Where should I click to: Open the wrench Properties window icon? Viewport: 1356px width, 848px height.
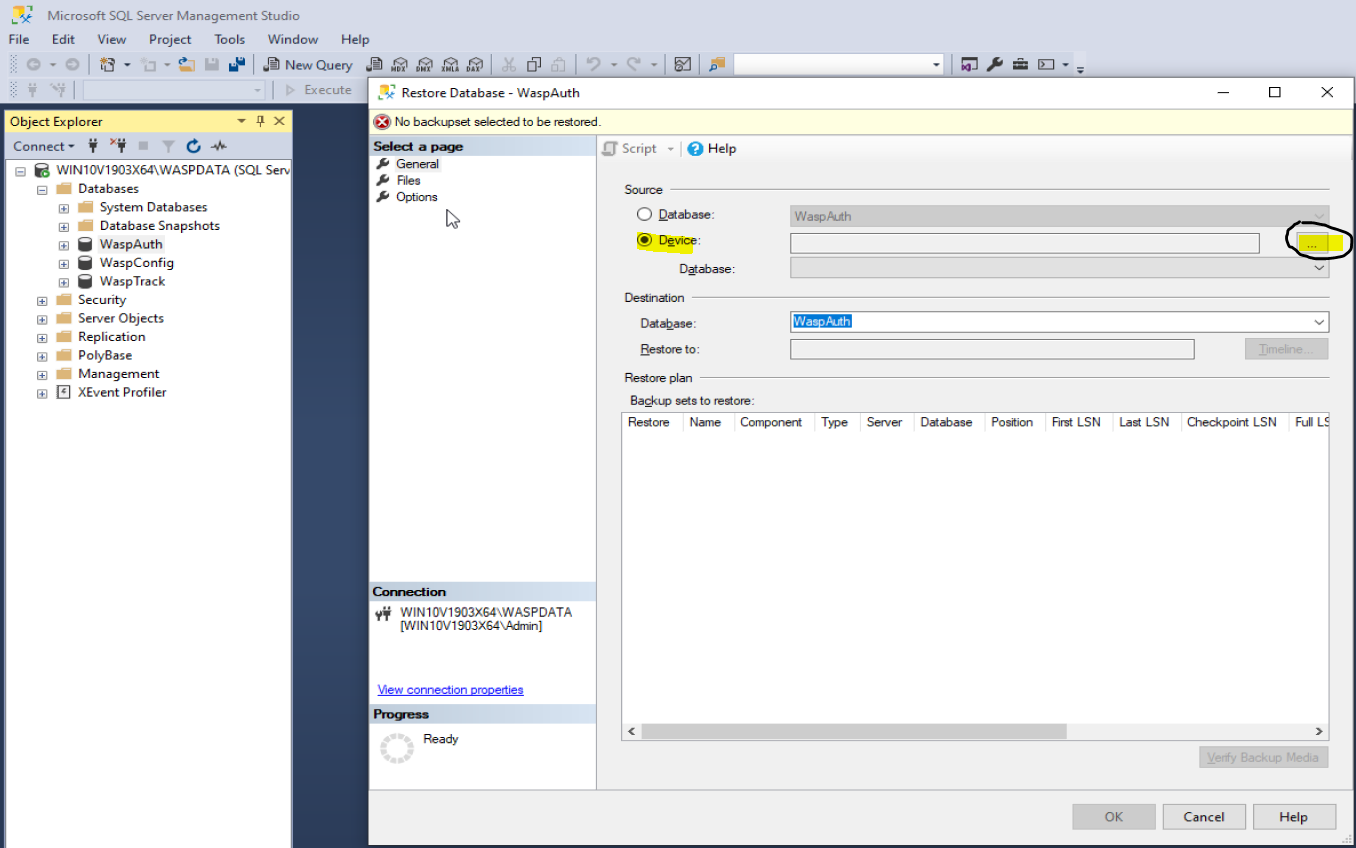coord(994,65)
